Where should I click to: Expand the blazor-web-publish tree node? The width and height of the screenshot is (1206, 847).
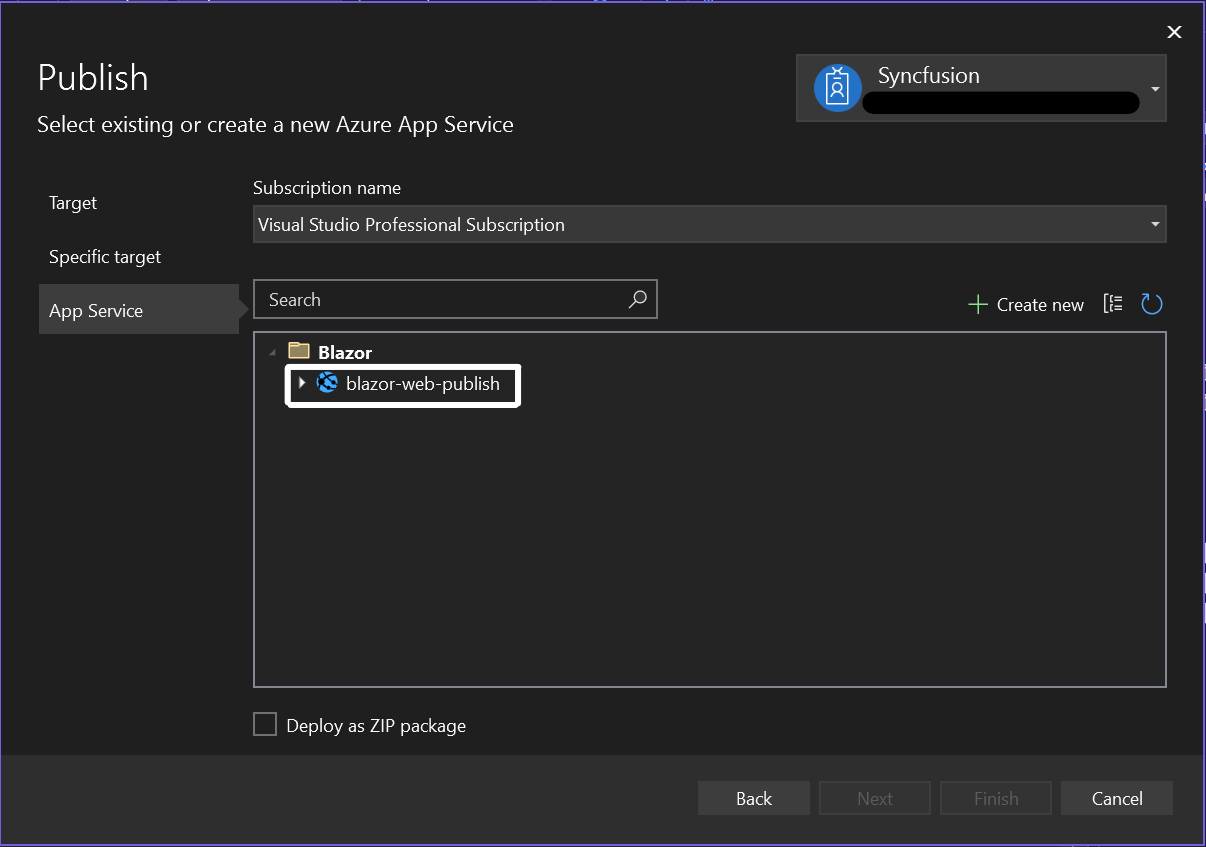click(x=303, y=383)
